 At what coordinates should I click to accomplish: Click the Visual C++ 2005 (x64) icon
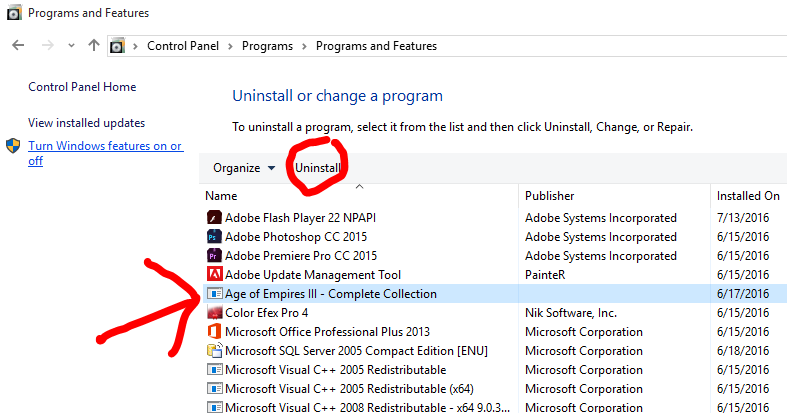pyautogui.click(x=214, y=389)
